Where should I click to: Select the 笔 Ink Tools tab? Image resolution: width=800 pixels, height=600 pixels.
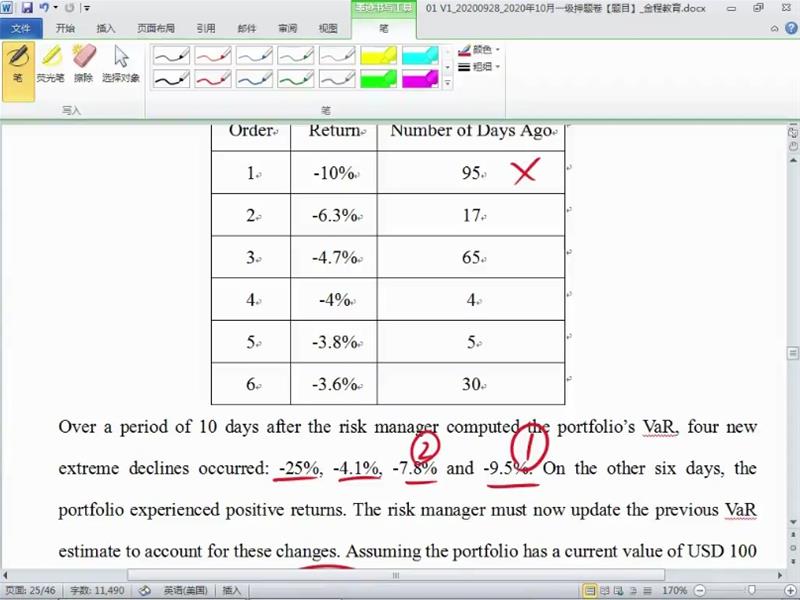click(x=384, y=29)
